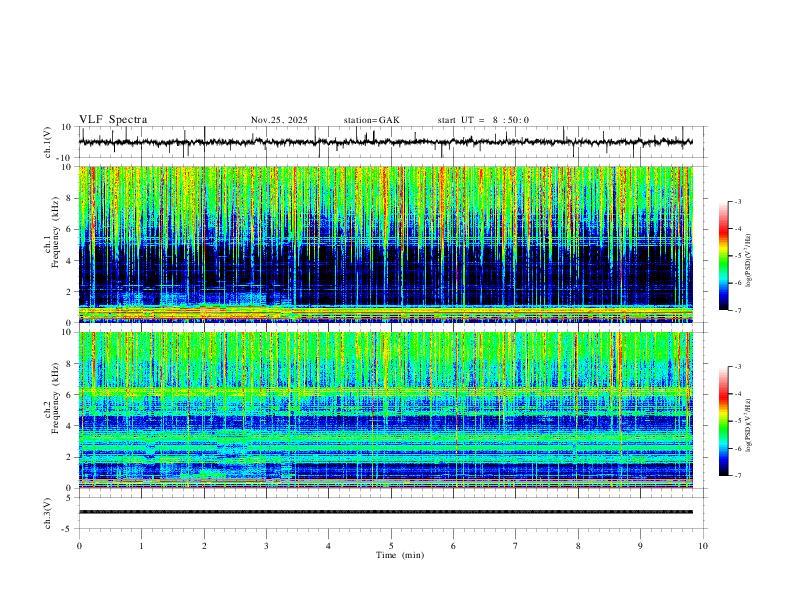This screenshot has height=612, width=792.
Task: Click the date text "Nov.25, 2025"
Action: point(279,120)
